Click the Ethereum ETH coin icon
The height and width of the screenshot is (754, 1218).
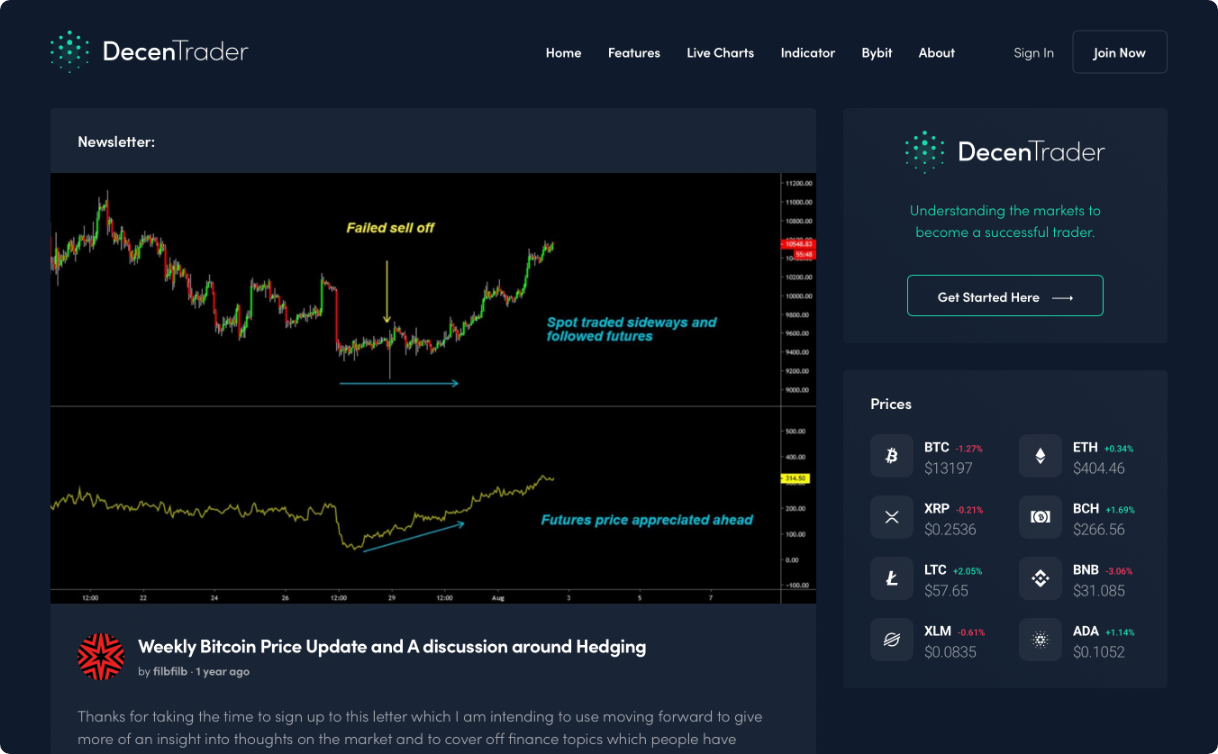(1040, 456)
